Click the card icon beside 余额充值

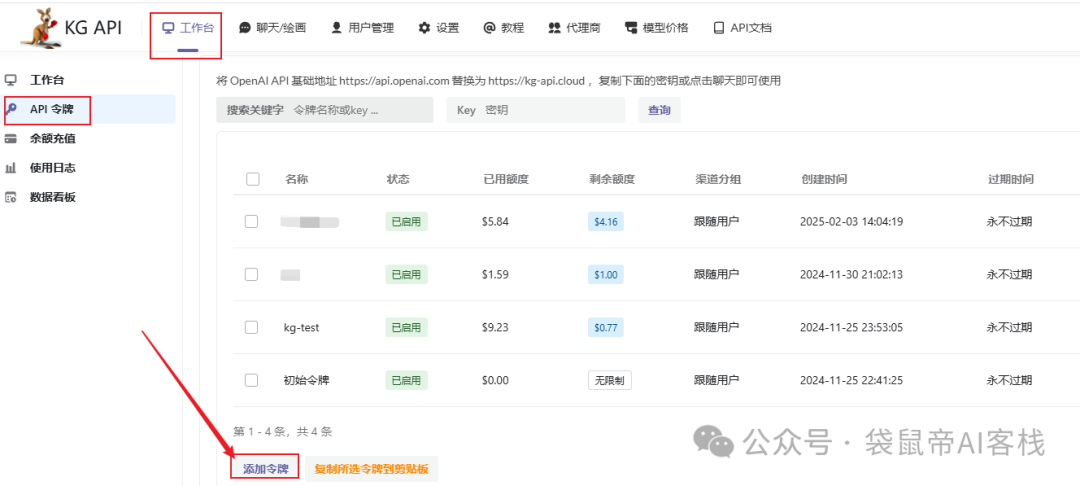point(10,138)
